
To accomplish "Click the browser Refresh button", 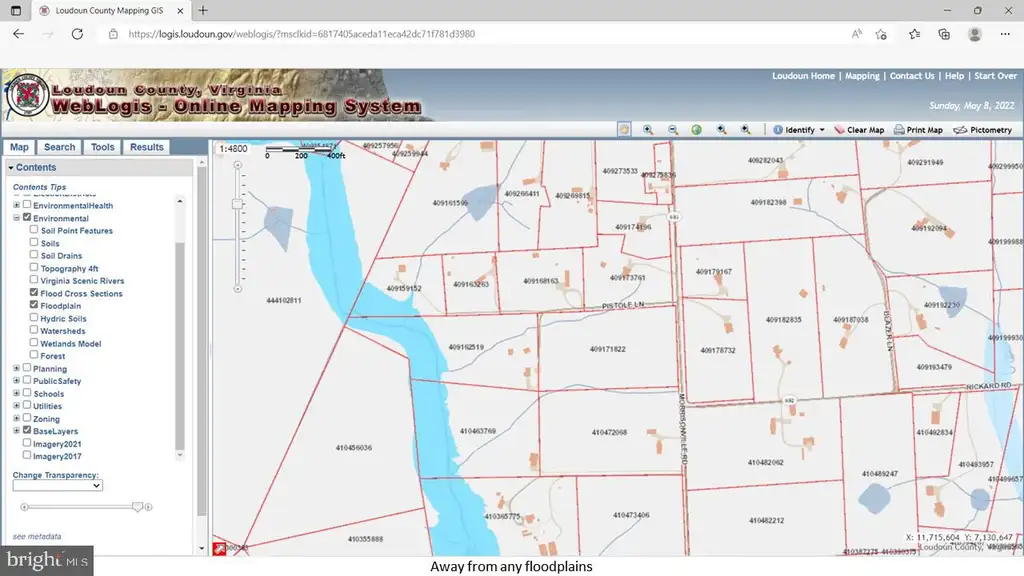I will click(x=77, y=34).
